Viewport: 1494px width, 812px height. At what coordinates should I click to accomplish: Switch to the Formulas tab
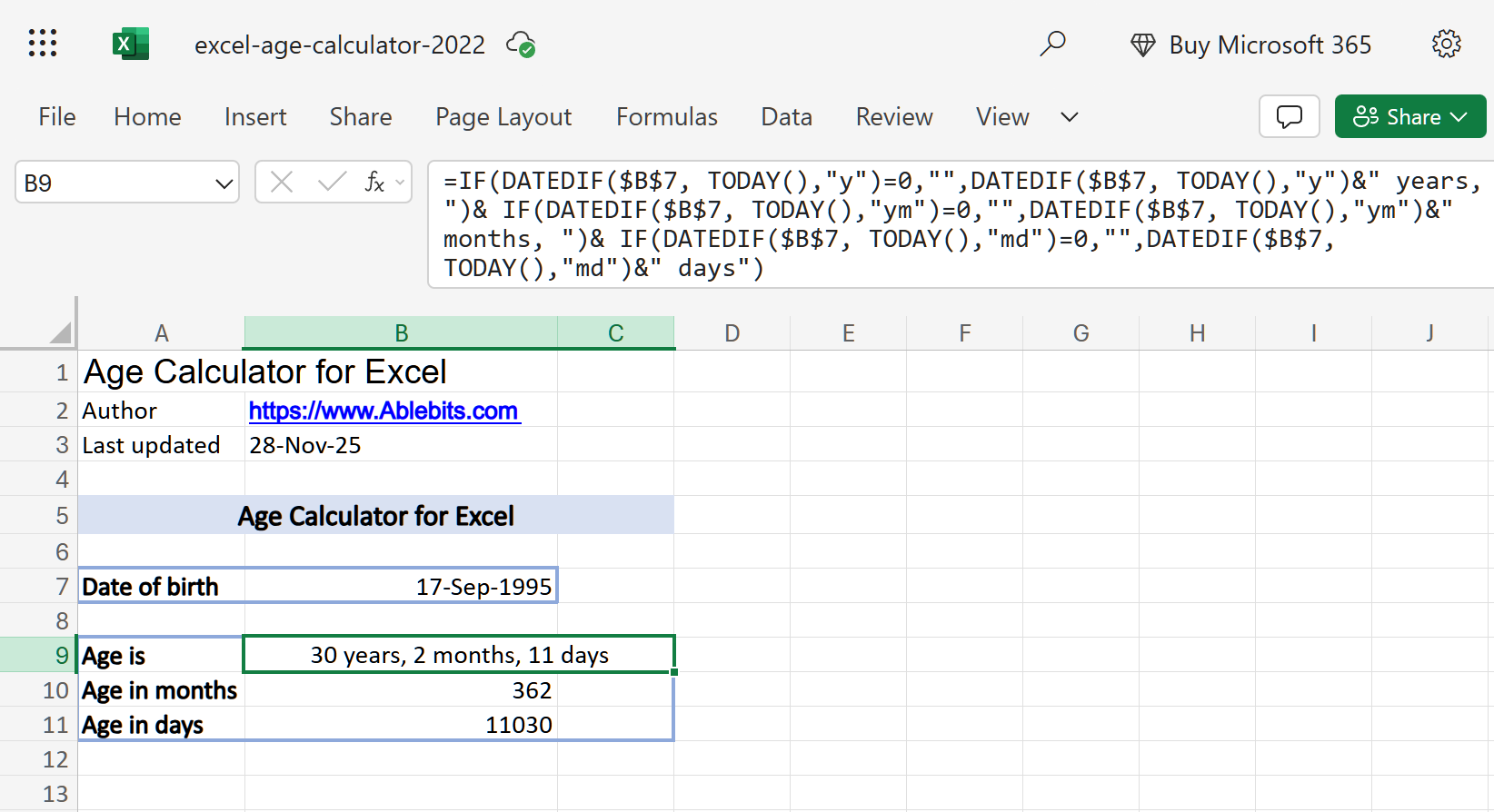pos(667,116)
